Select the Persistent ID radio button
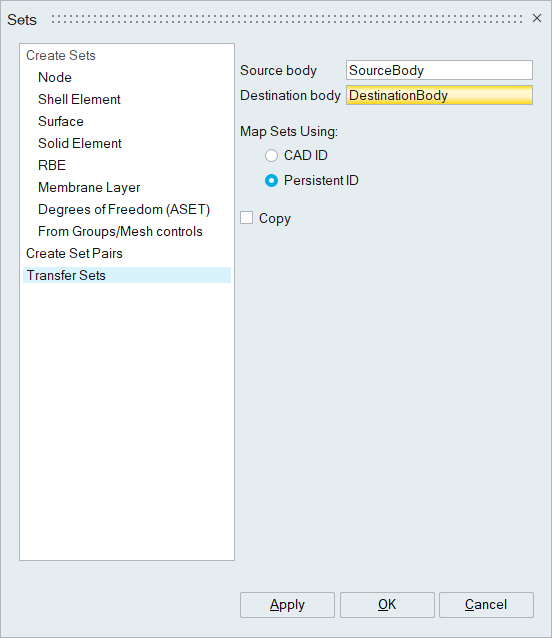 coord(271,180)
